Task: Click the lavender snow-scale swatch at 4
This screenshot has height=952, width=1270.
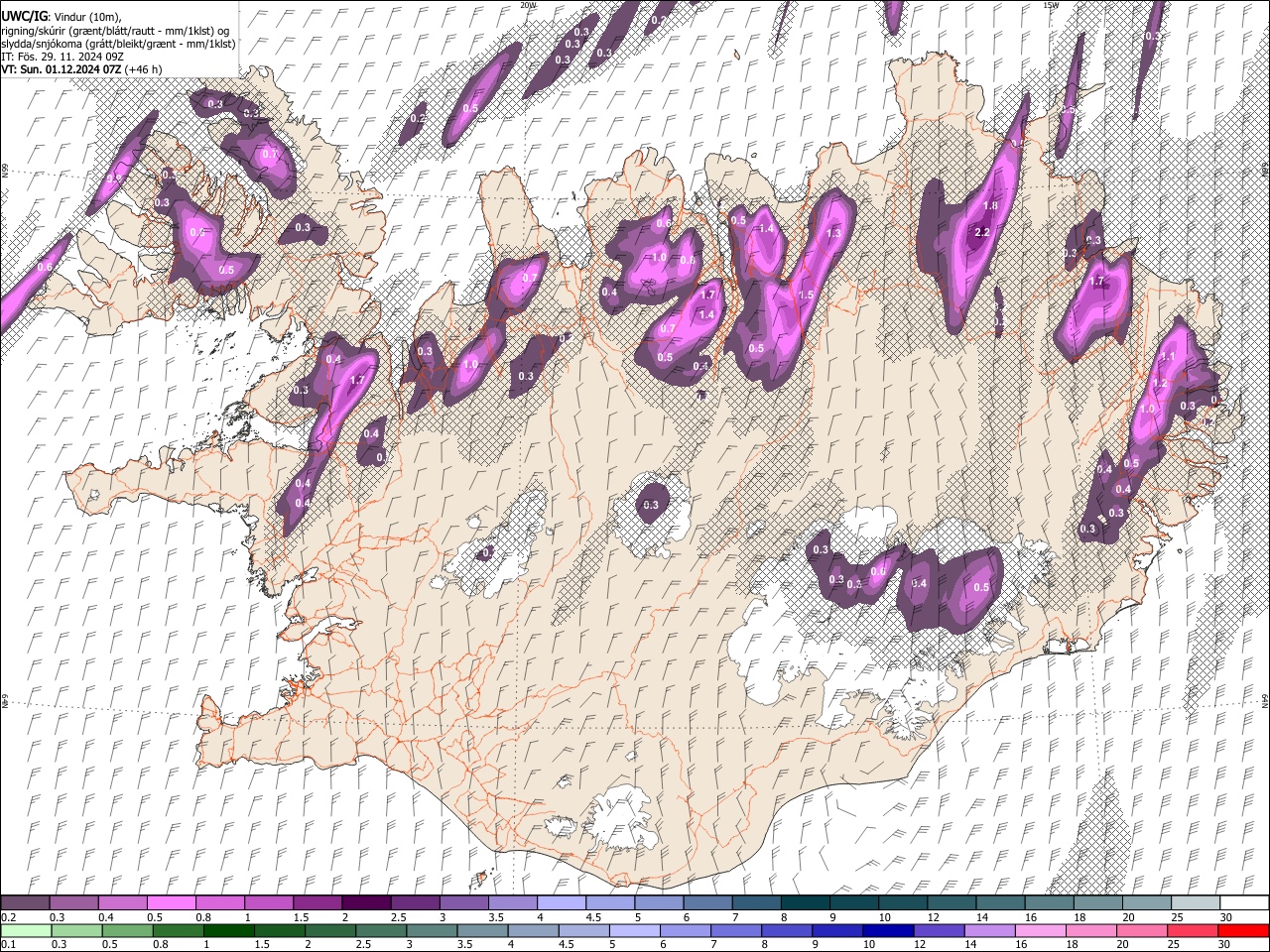Action: [562, 903]
